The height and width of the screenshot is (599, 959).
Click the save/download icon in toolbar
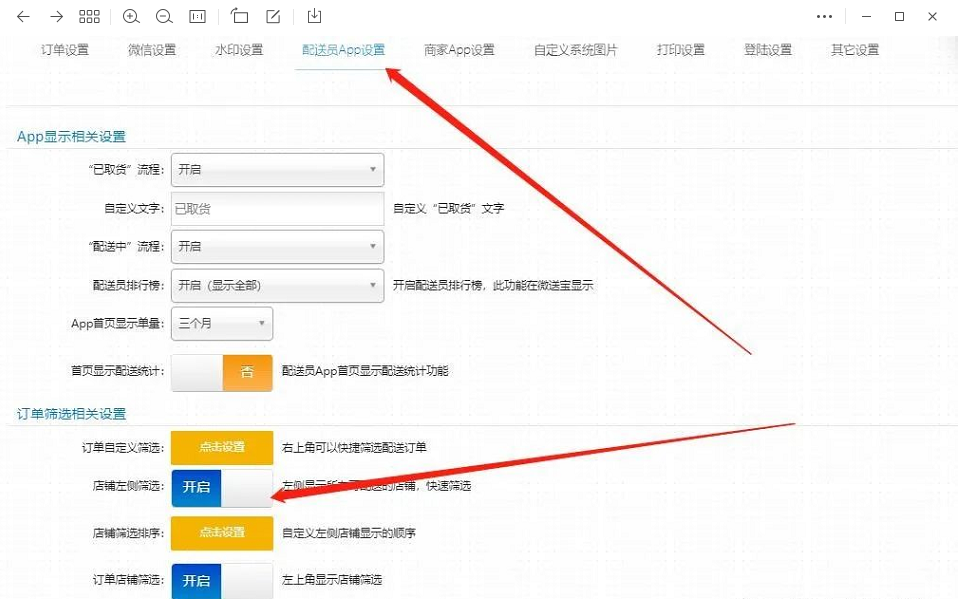314,17
